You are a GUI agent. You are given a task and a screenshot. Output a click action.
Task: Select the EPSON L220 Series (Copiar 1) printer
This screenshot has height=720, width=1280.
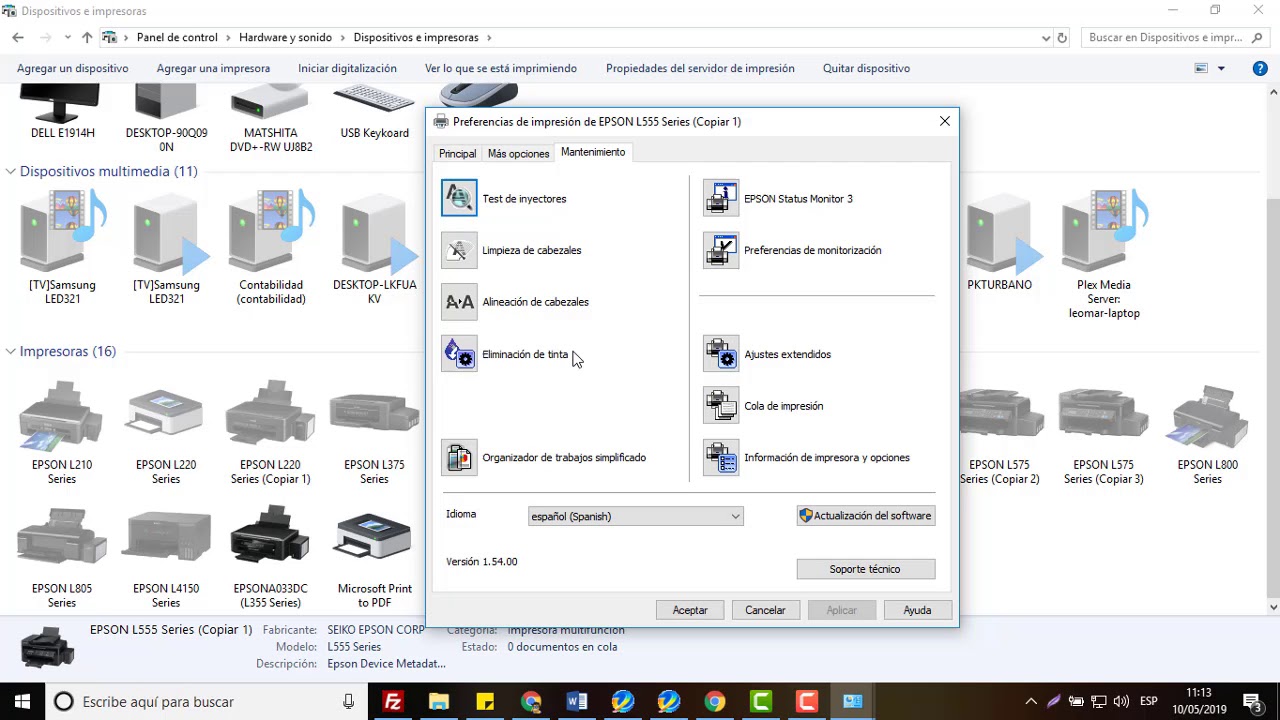pos(270,430)
